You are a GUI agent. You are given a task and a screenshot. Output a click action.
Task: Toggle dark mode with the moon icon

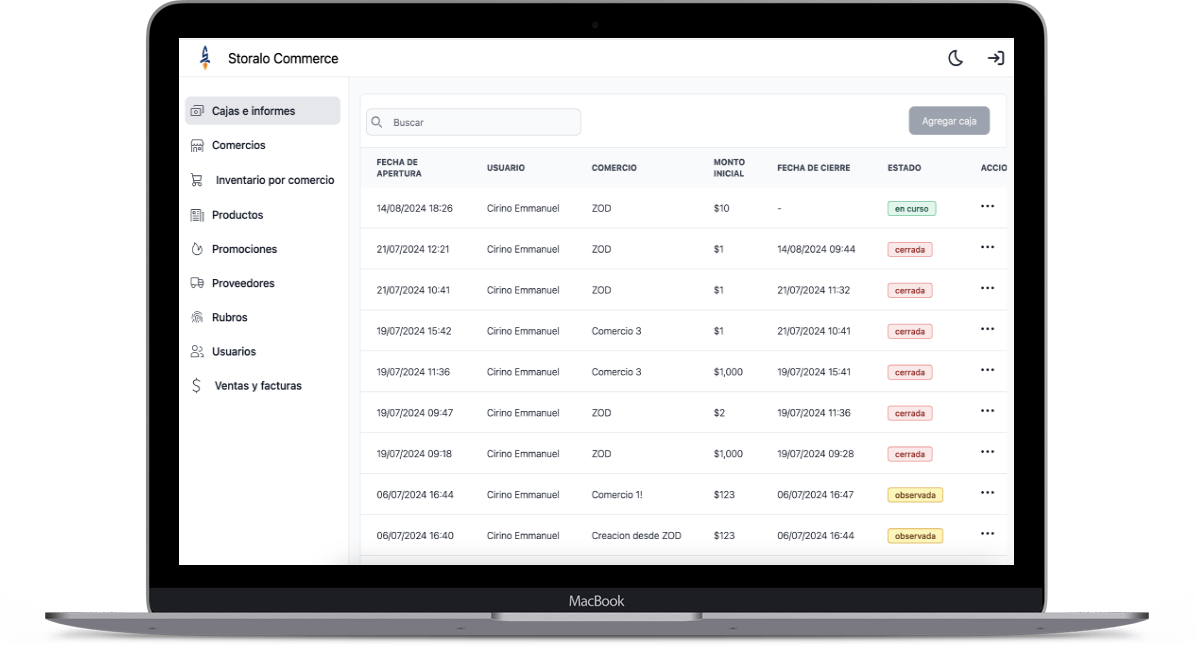(x=955, y=58)
